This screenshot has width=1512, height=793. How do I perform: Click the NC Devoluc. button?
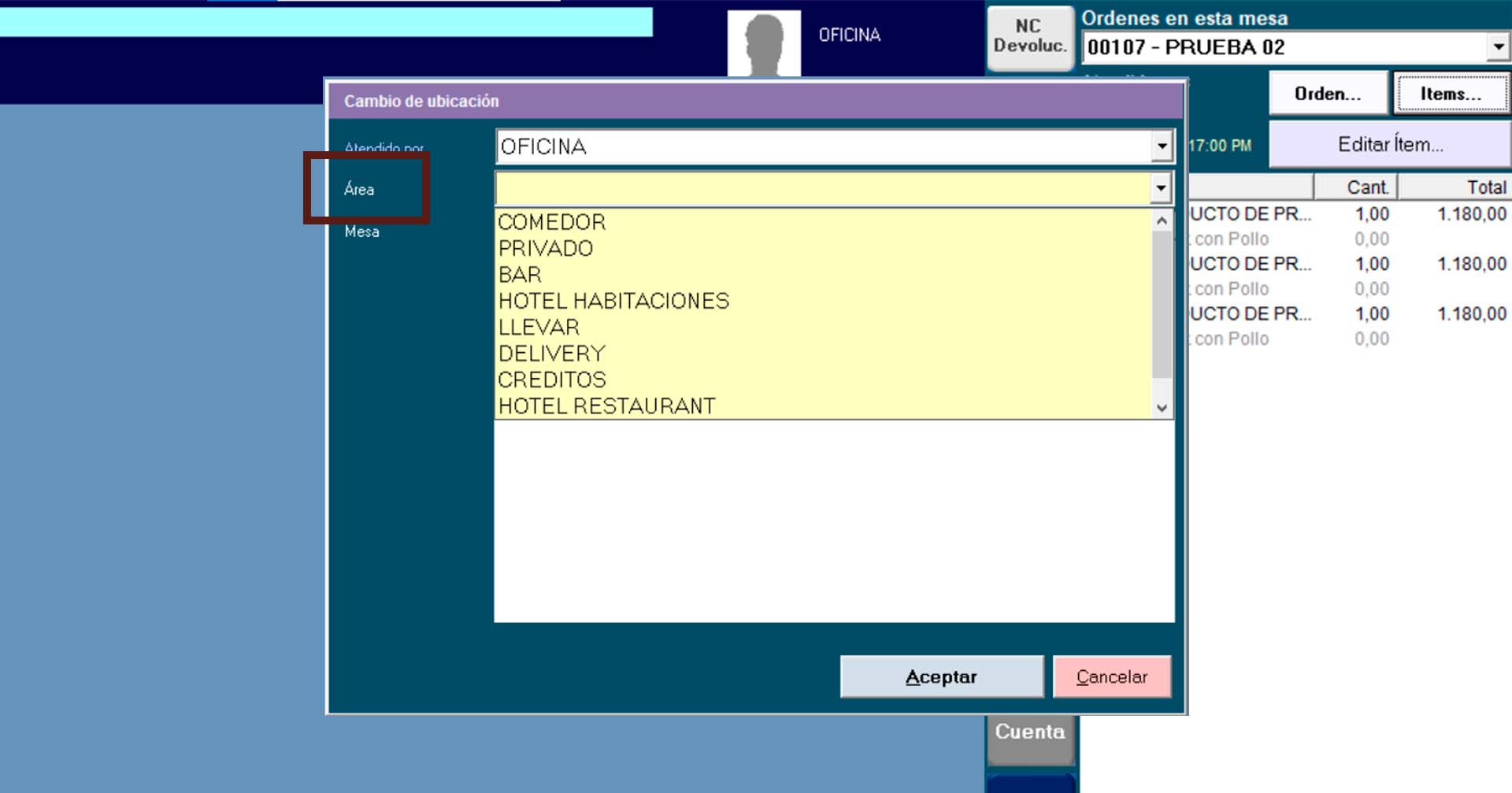tap(1029, 37)
